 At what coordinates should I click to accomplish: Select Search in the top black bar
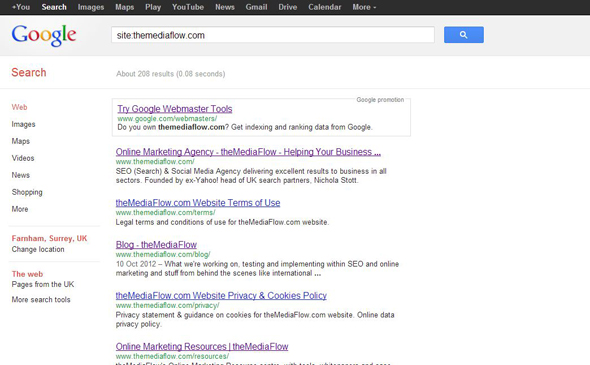[x=54, y=7]
